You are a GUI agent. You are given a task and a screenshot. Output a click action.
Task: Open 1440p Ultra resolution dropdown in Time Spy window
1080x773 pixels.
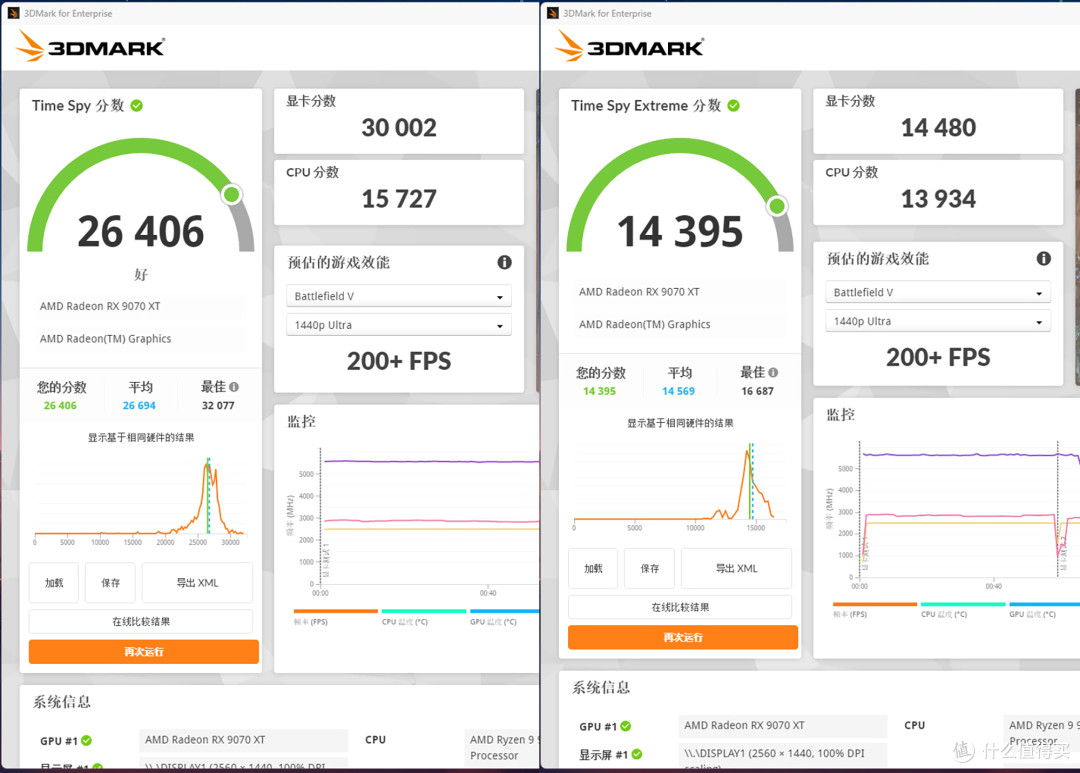tap(399, 325)
